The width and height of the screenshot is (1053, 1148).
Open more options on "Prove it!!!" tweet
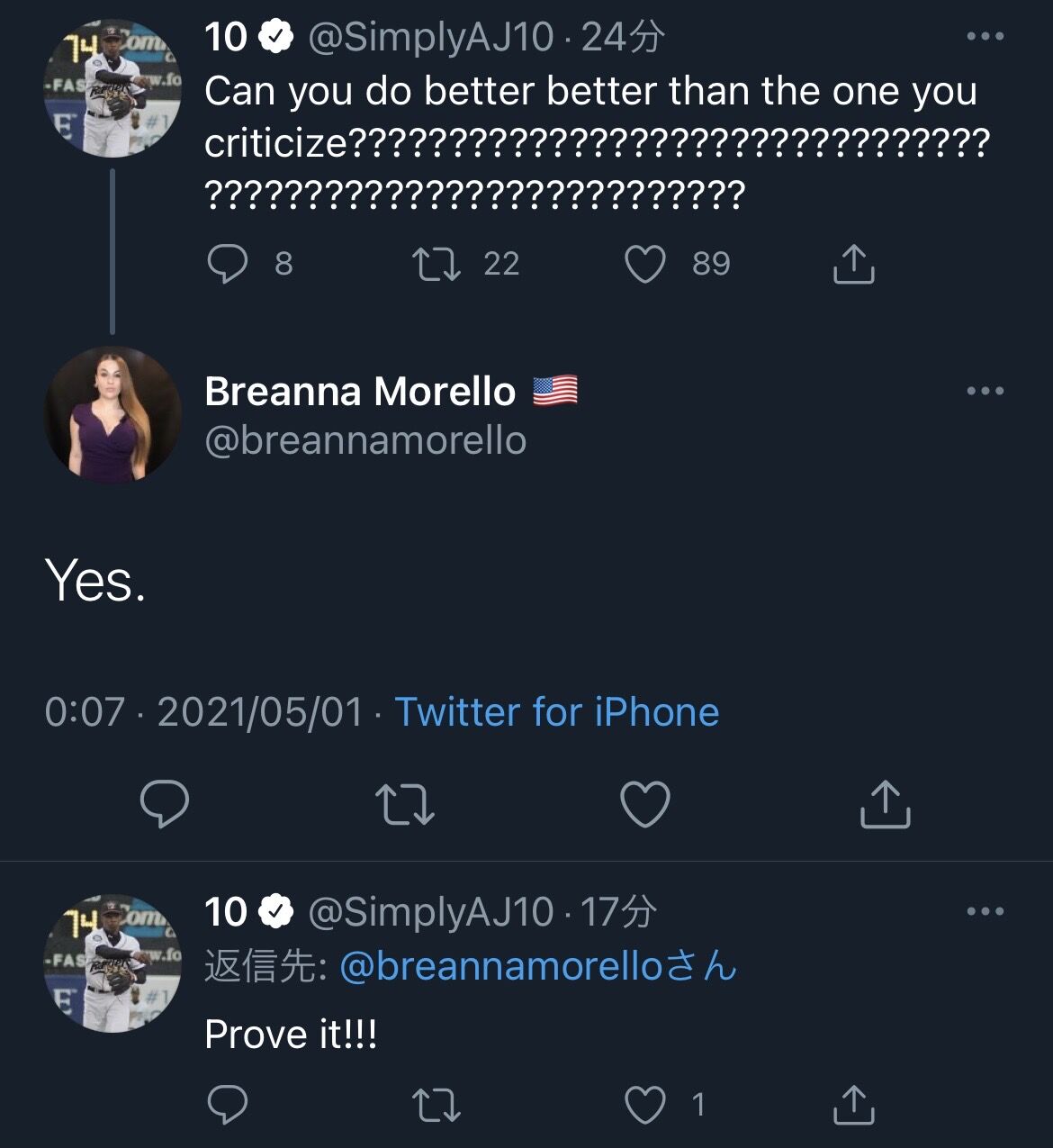point(985,911)
